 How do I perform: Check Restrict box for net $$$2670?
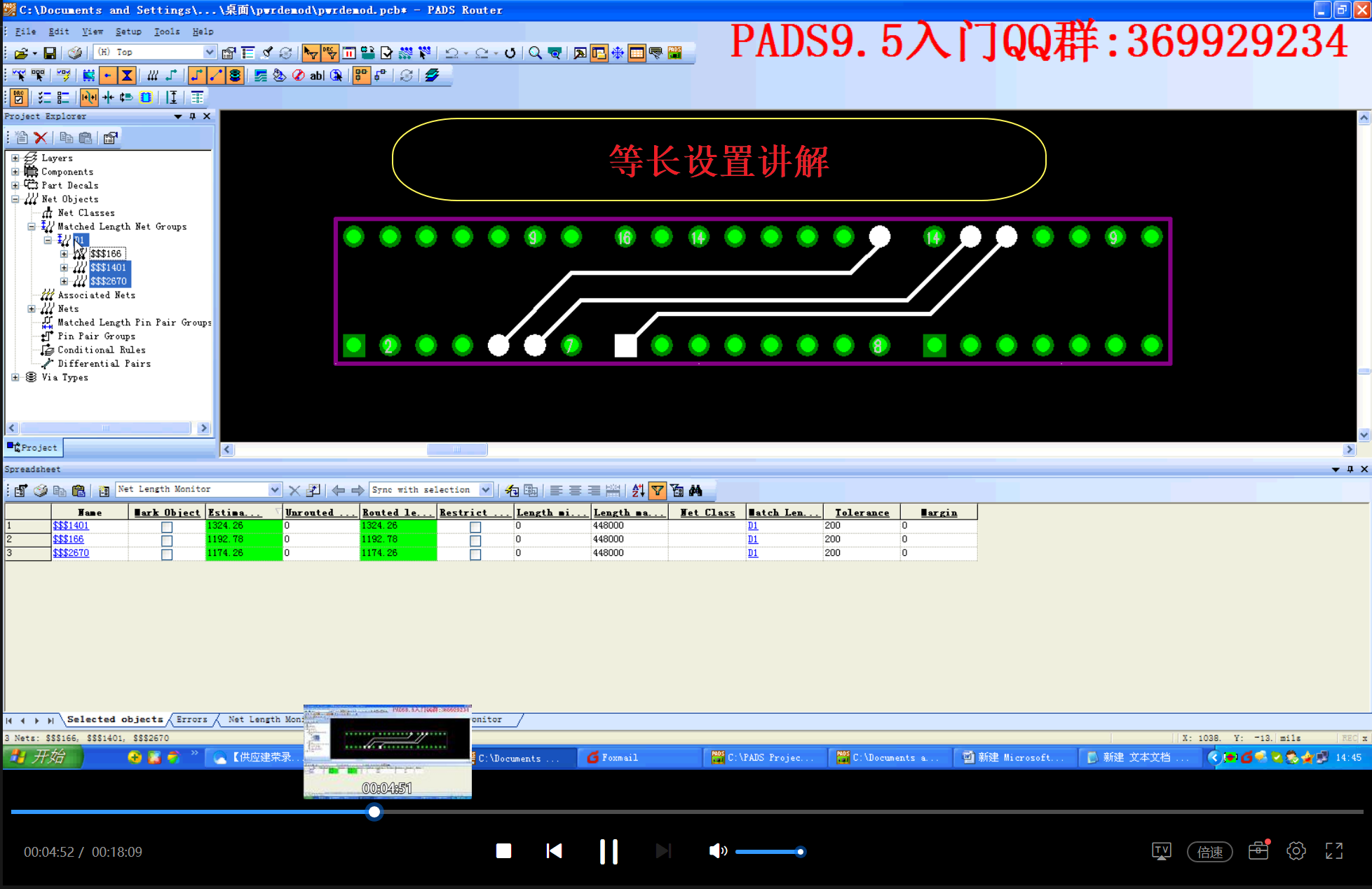pos(475,555)
